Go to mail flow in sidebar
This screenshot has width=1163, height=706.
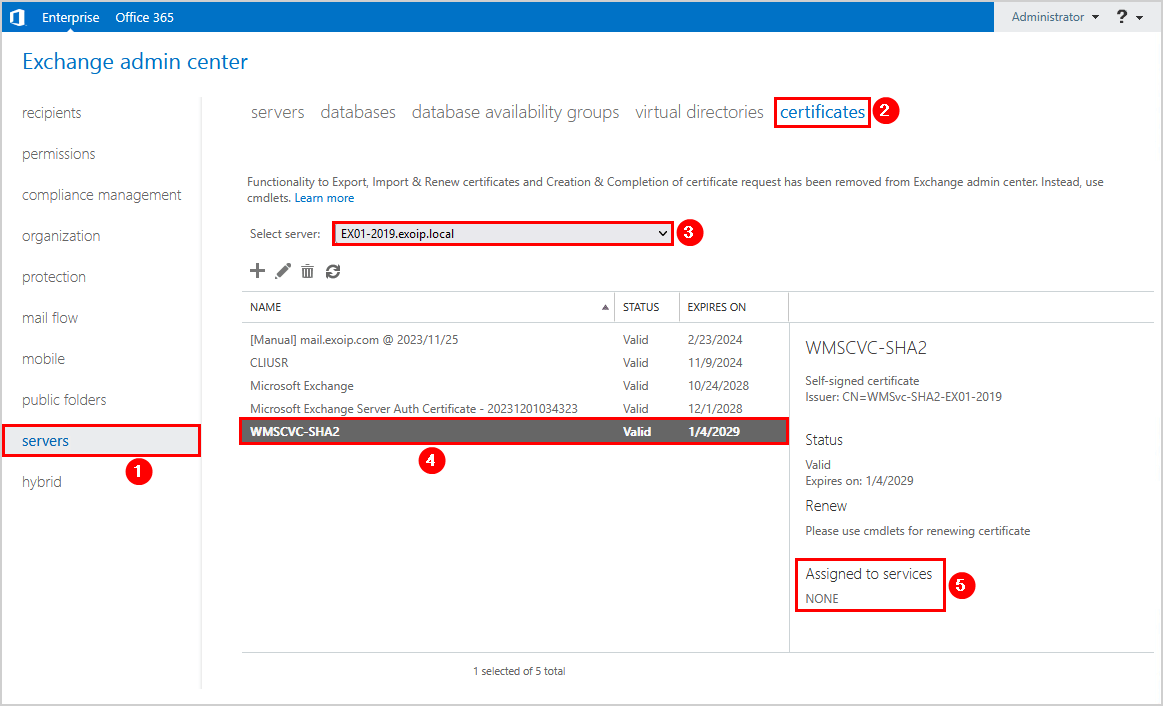[50, 318]
